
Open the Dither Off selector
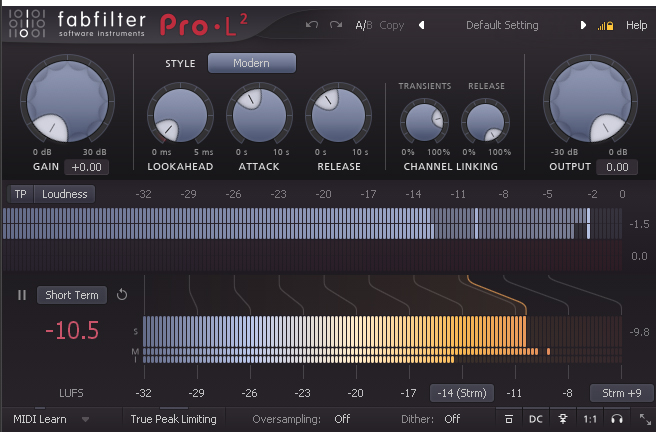click(452, 419)
